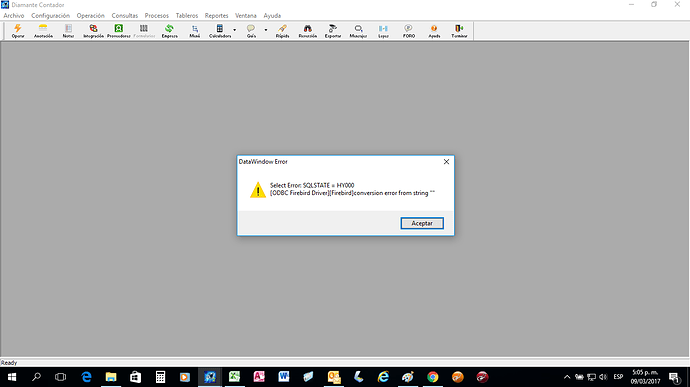
Task: Open Google Chrome from the taskbar
Action: 433,377
